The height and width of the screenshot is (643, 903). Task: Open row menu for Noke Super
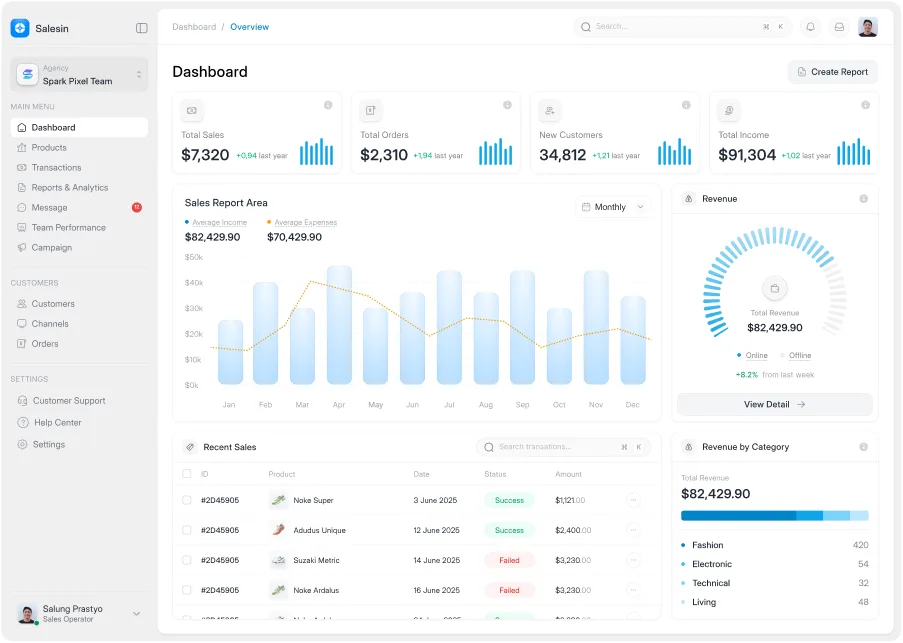pyautogui.click(x=633, y=500)
